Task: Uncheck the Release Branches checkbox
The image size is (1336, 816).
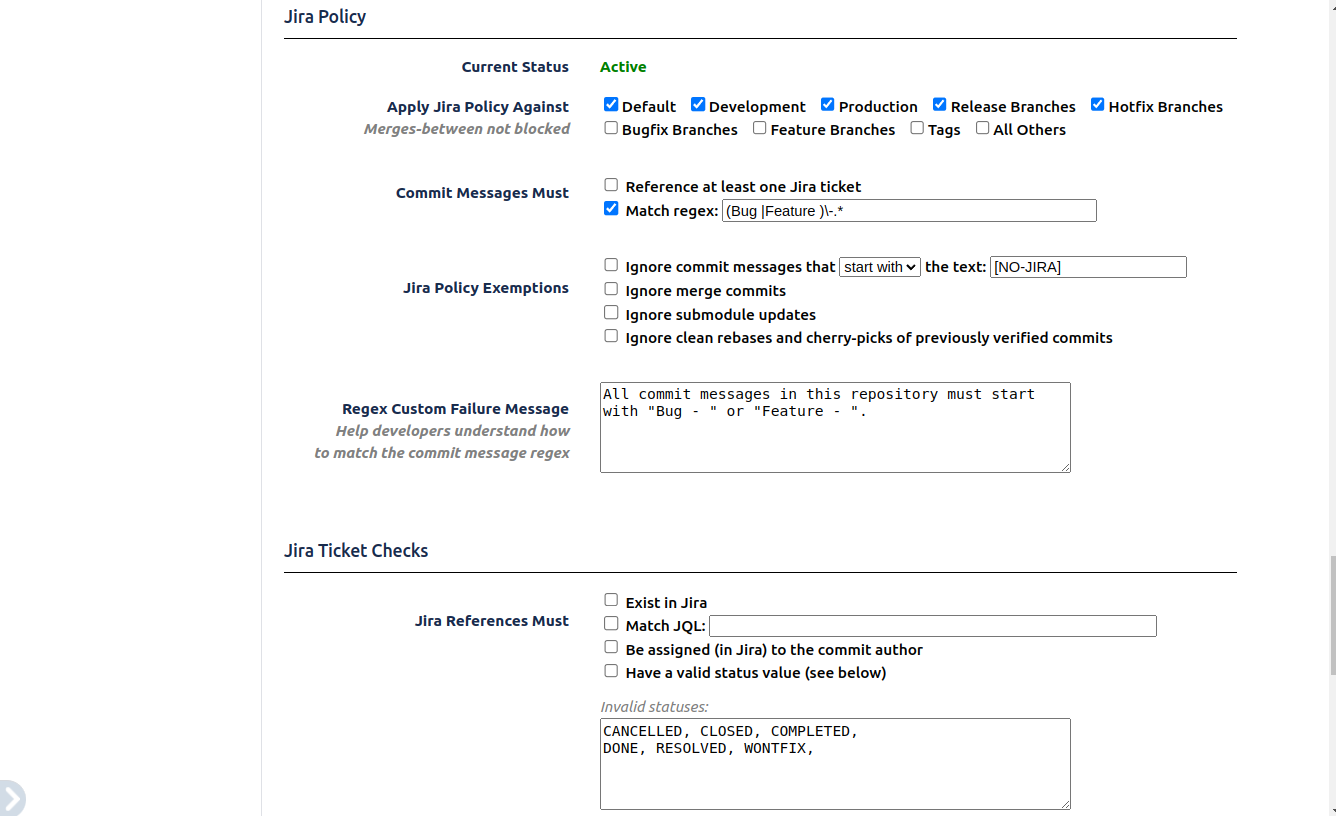Action: click(940, 104)
